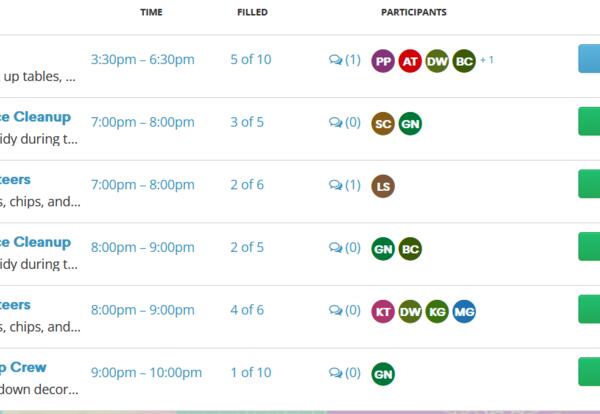Click the Participants column header
The width and height of the screenshot is (600, 414).
(x=414, y=12)
